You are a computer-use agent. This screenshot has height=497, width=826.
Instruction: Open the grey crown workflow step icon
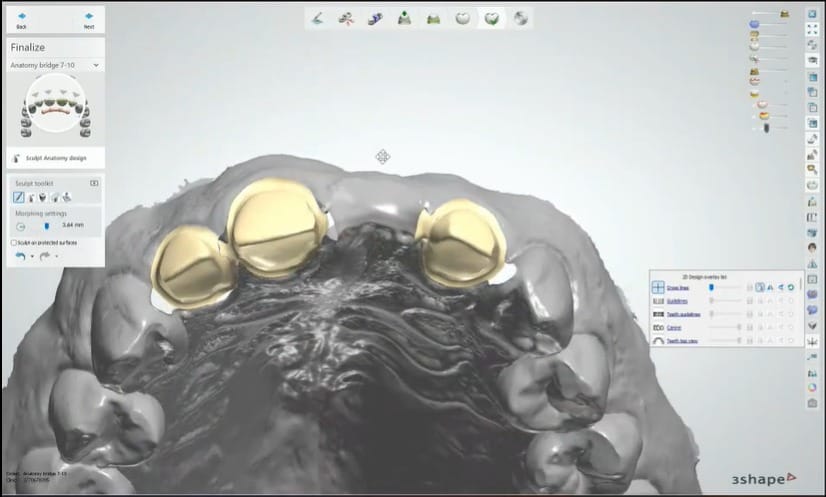463,19
